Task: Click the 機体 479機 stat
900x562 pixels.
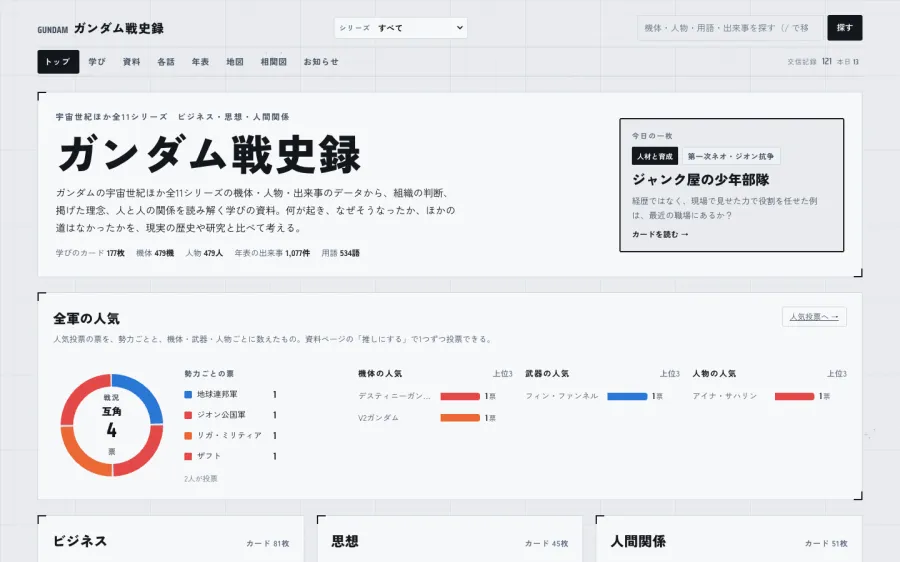Action: pyautogui.click(x=155, y=253)
